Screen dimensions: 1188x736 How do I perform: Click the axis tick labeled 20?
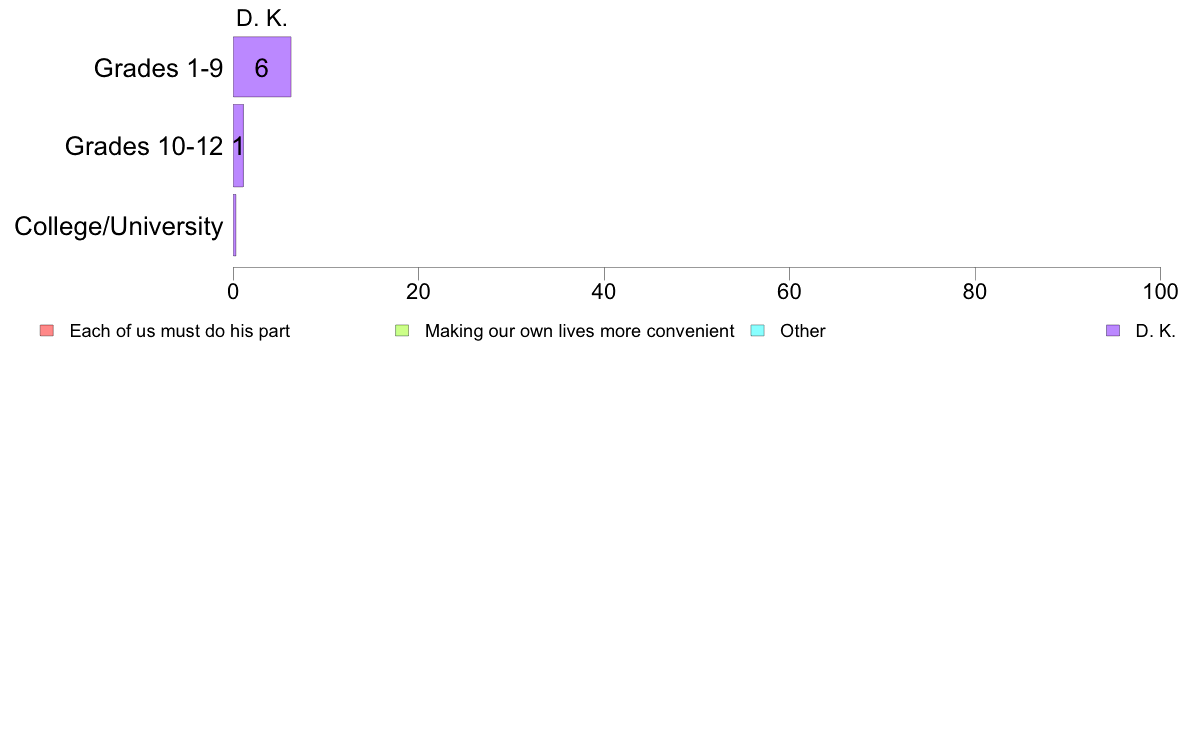[418, 292]
